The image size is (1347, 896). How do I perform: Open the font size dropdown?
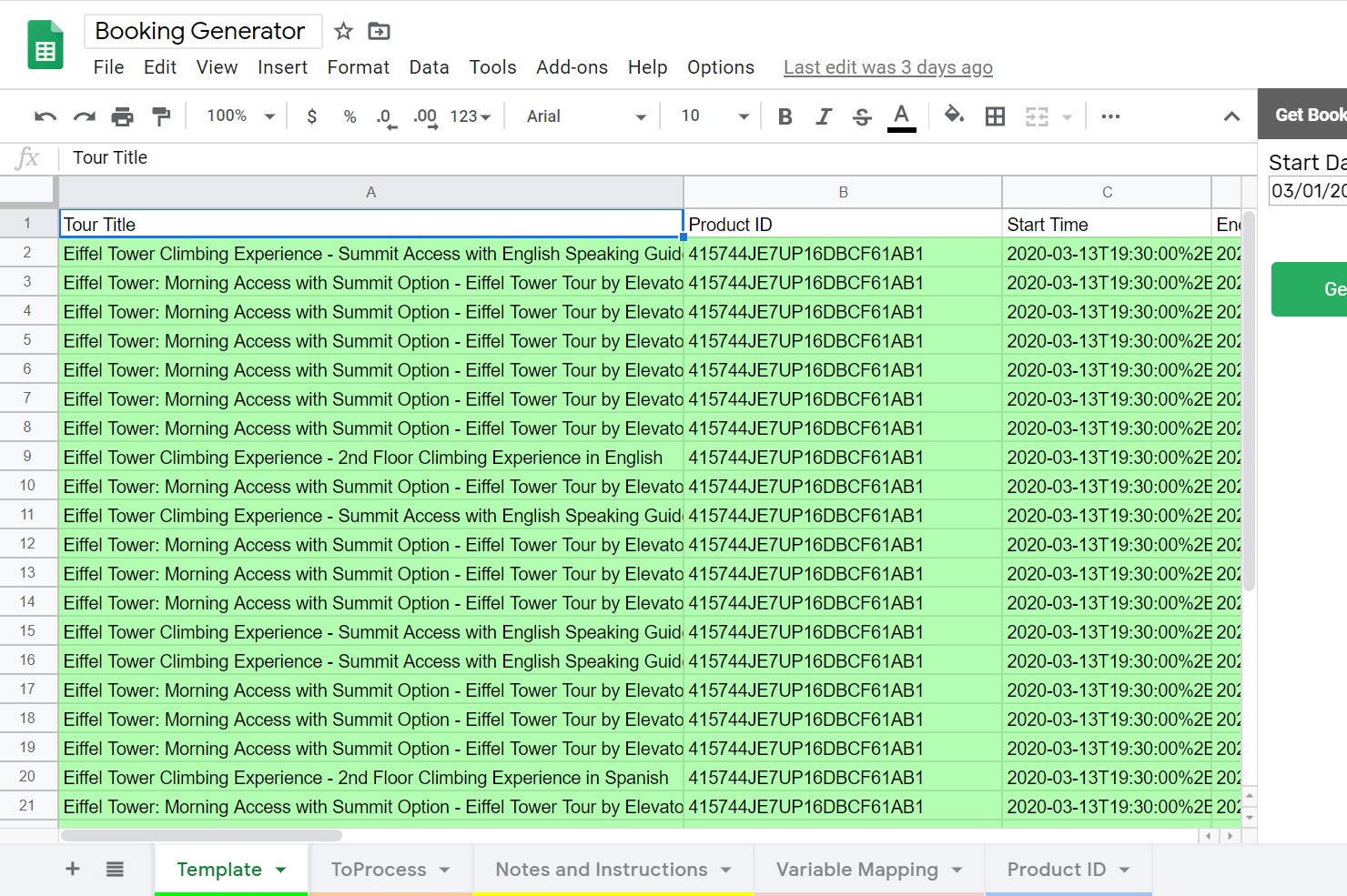click(715, 116)
